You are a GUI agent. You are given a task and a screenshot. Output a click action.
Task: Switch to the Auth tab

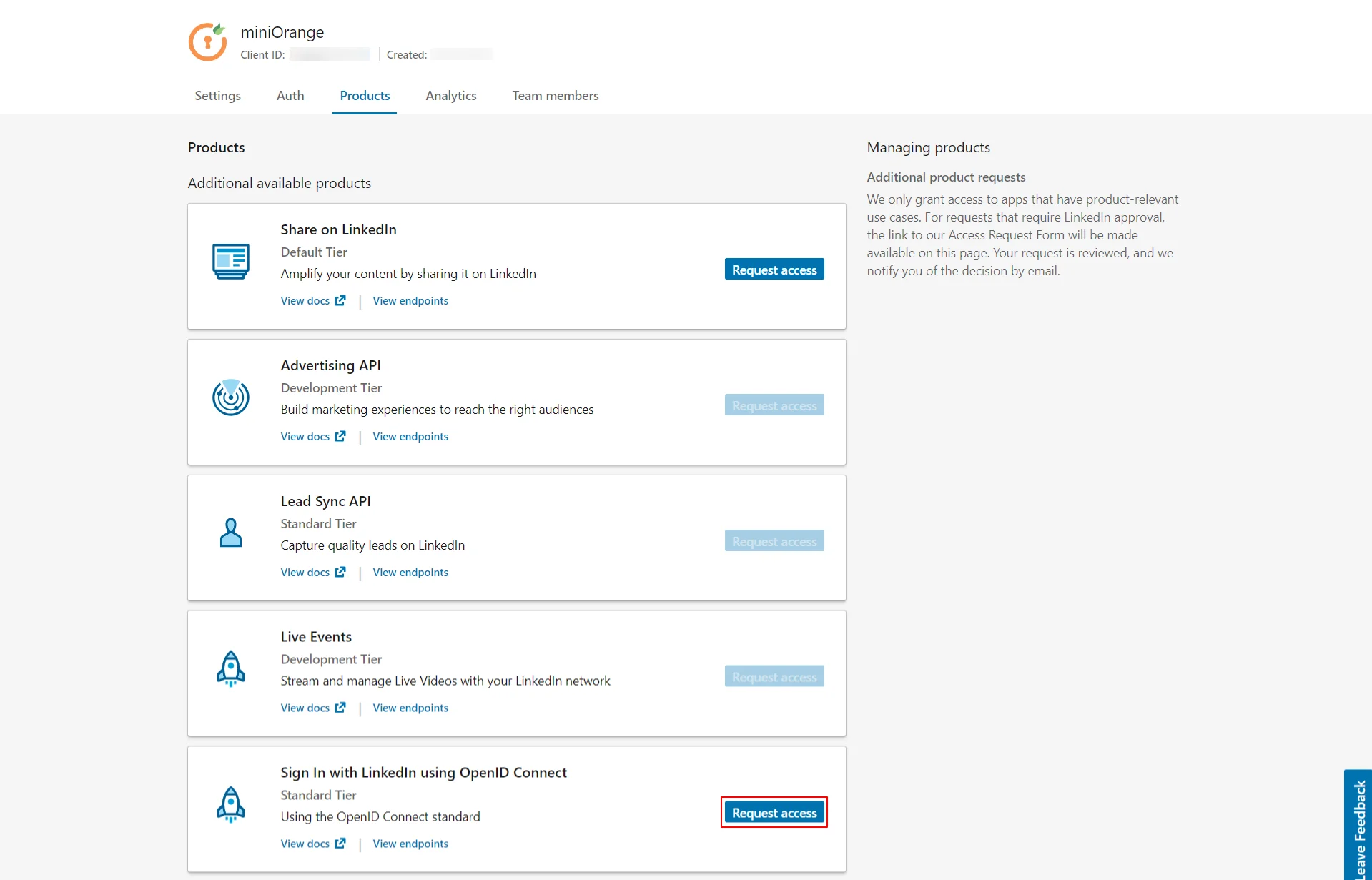pyautogui.click(x=290, y=96)
